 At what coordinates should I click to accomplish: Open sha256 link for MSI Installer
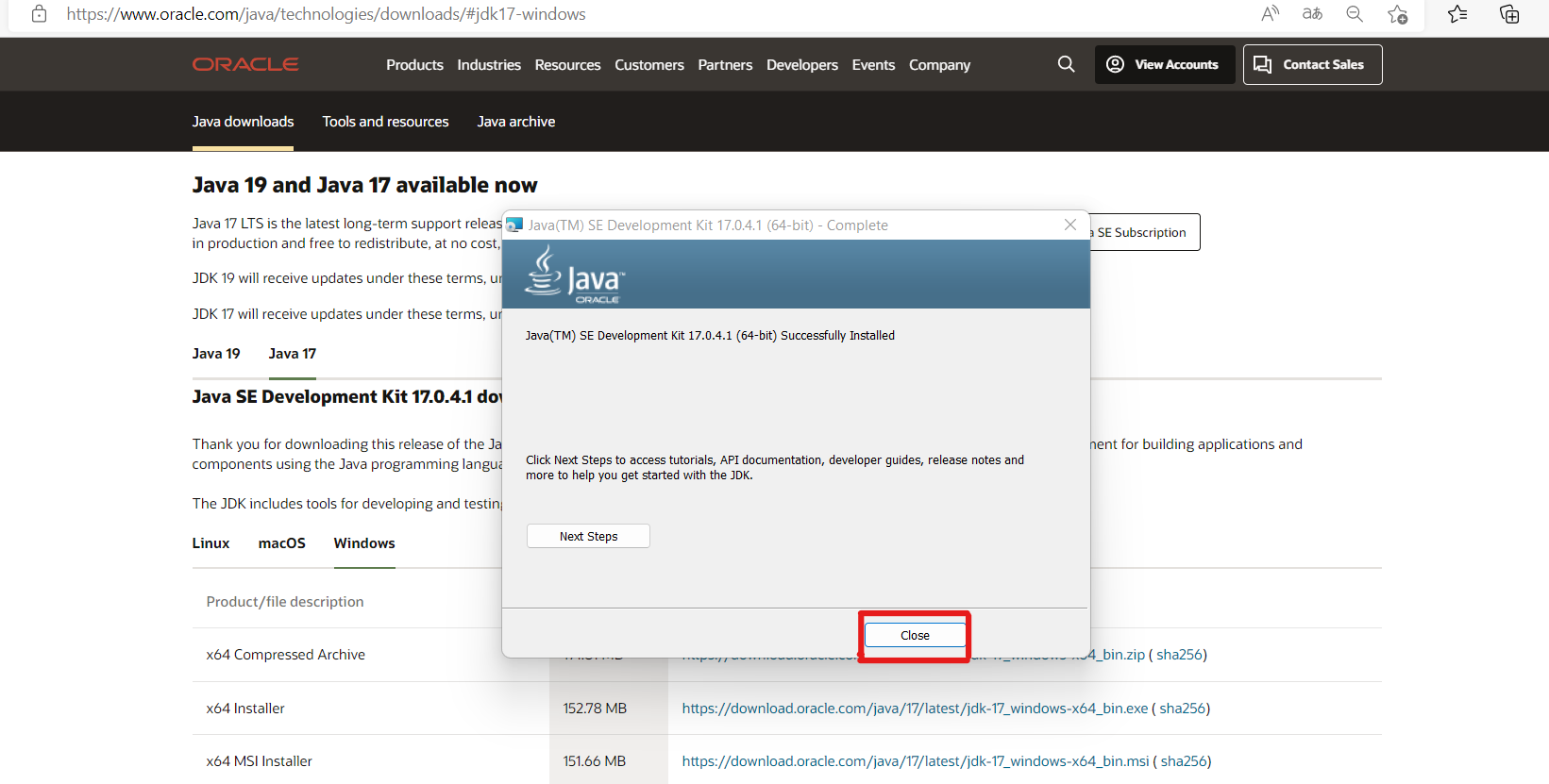pos(1184,761)
